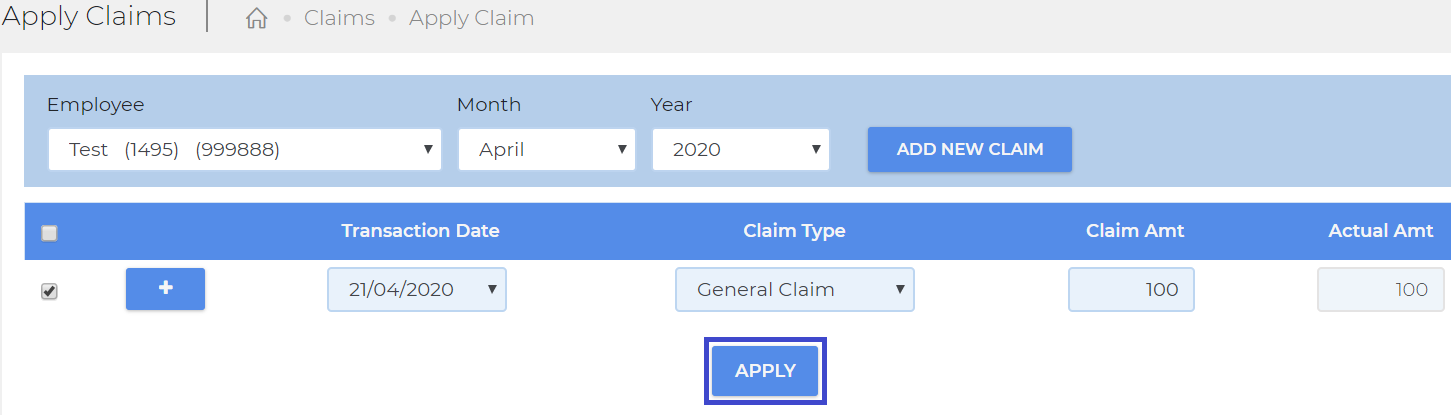Toggle the select-all checkbox in table header
Image resolution: width=1451 pixels, height=415 pixels.
click(x=49, y=233)
